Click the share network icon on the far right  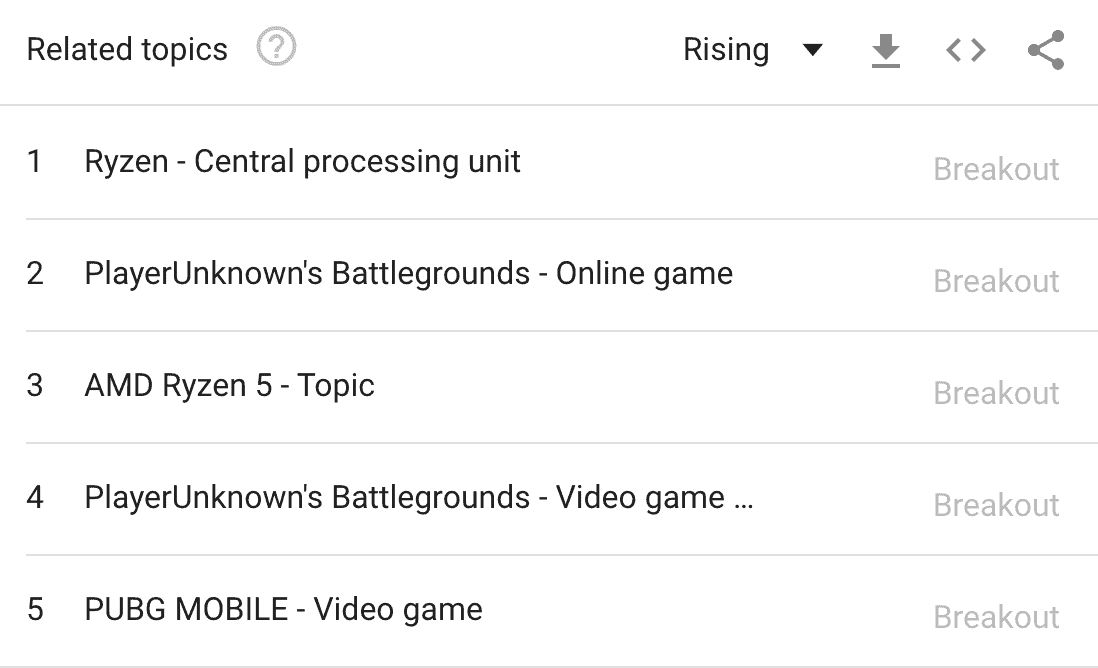(x=1044, y=50)
